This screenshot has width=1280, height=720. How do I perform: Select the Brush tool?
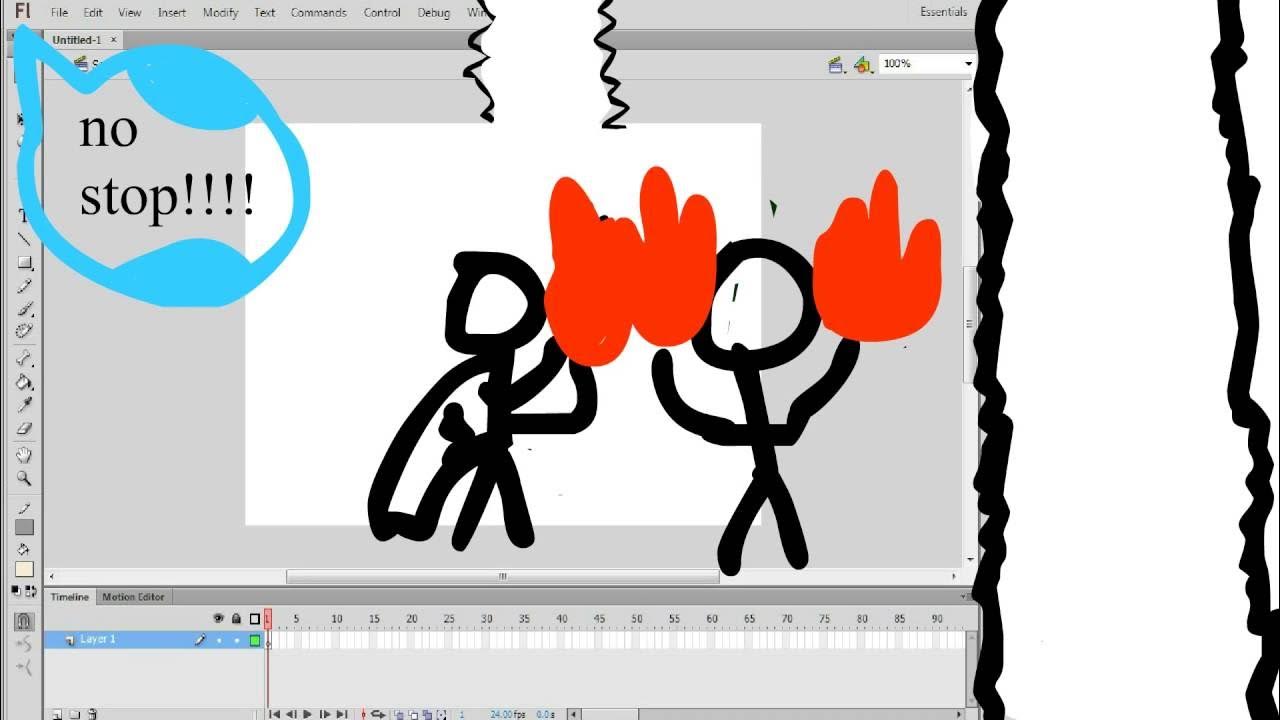(24, 309)
